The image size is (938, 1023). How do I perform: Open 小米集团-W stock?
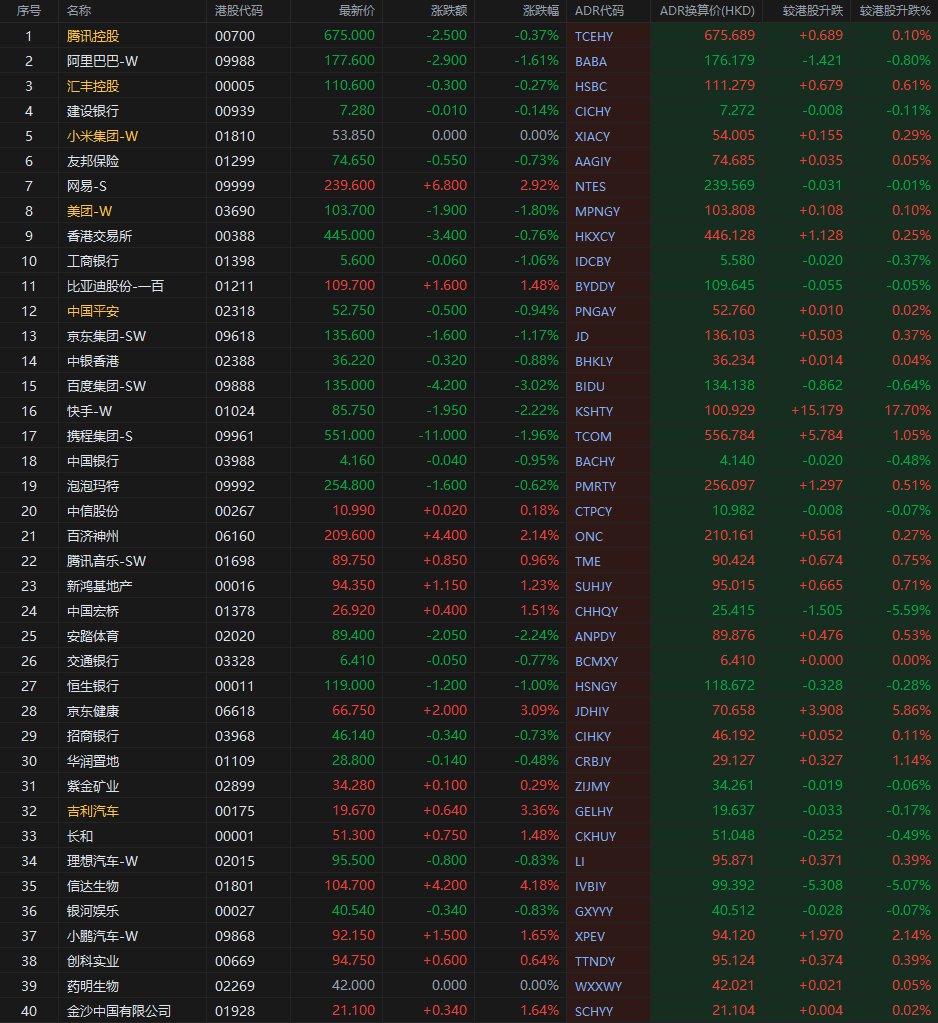pyautogui.click(x=102, y=136)
